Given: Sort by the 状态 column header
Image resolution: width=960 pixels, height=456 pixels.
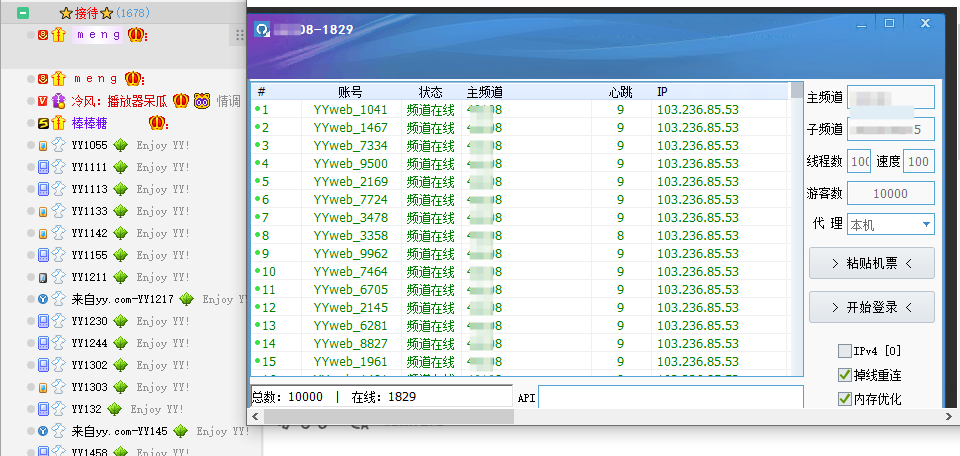Looking at the screenshot, I should 430,92.
